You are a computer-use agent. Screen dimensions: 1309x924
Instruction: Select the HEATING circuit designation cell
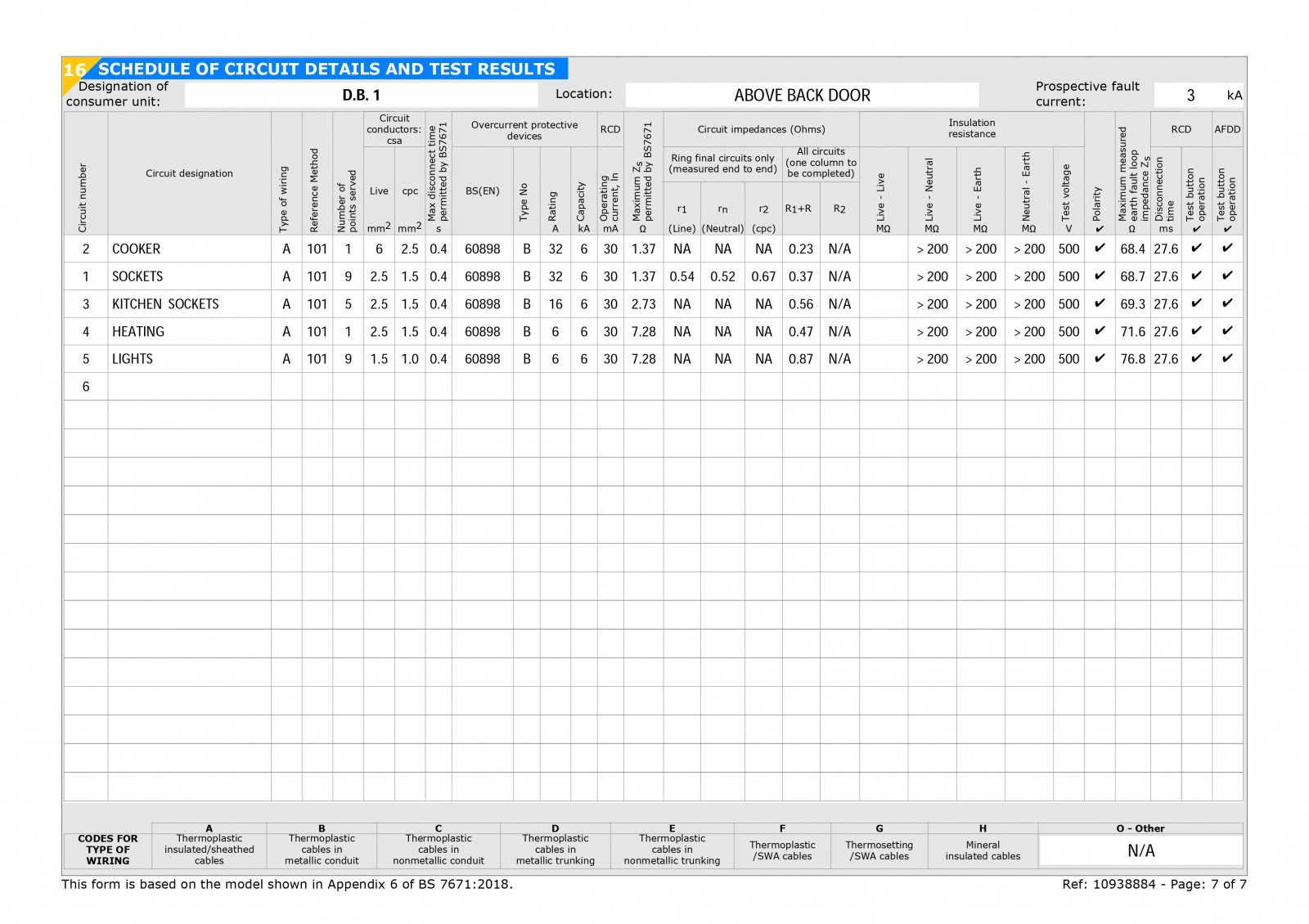tap(189, 331)
